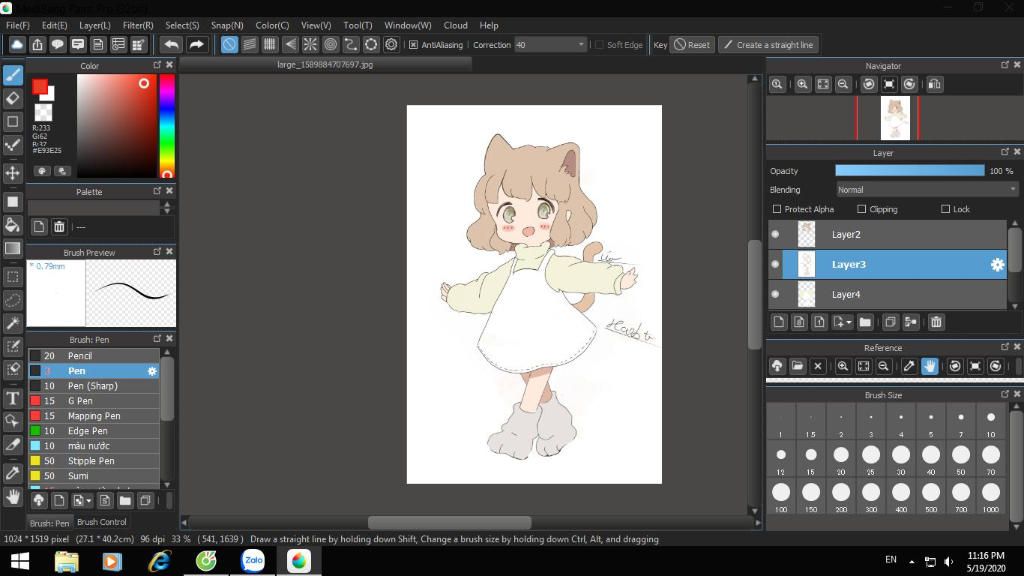Flip the canvas view in the Navigator
1024x576 pixels.
(x=935, y=84)
